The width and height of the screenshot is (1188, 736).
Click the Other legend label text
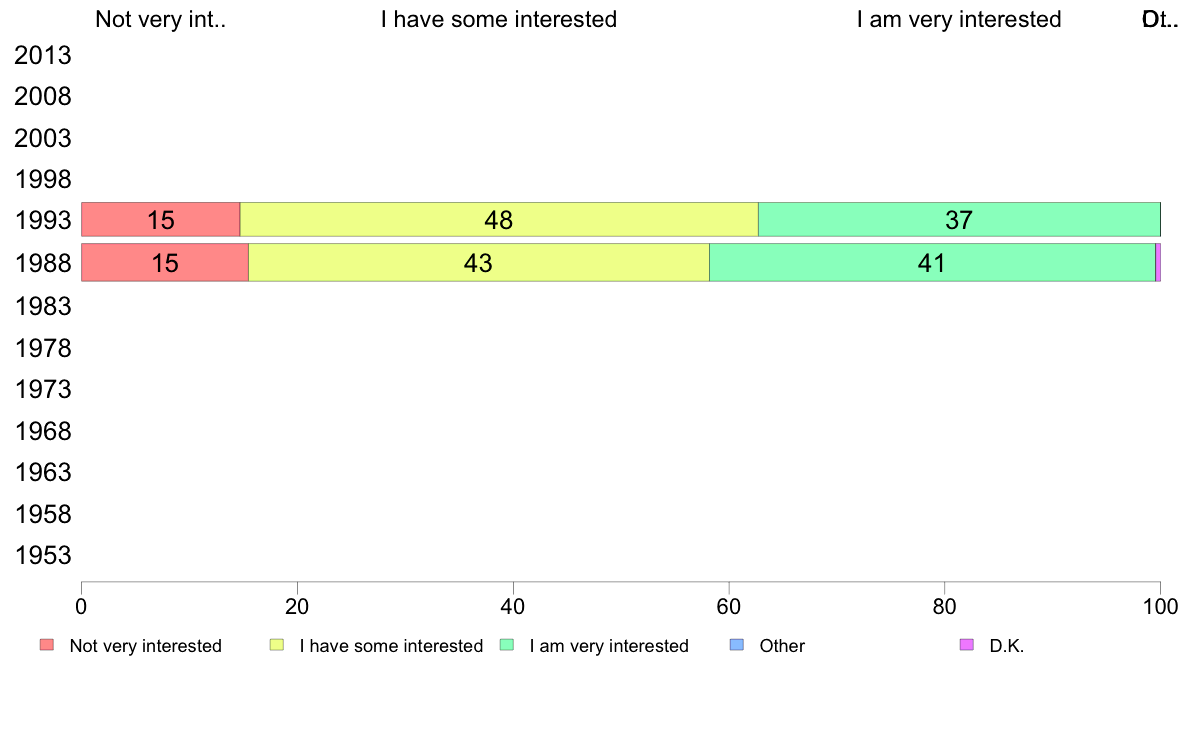[782, 646]
